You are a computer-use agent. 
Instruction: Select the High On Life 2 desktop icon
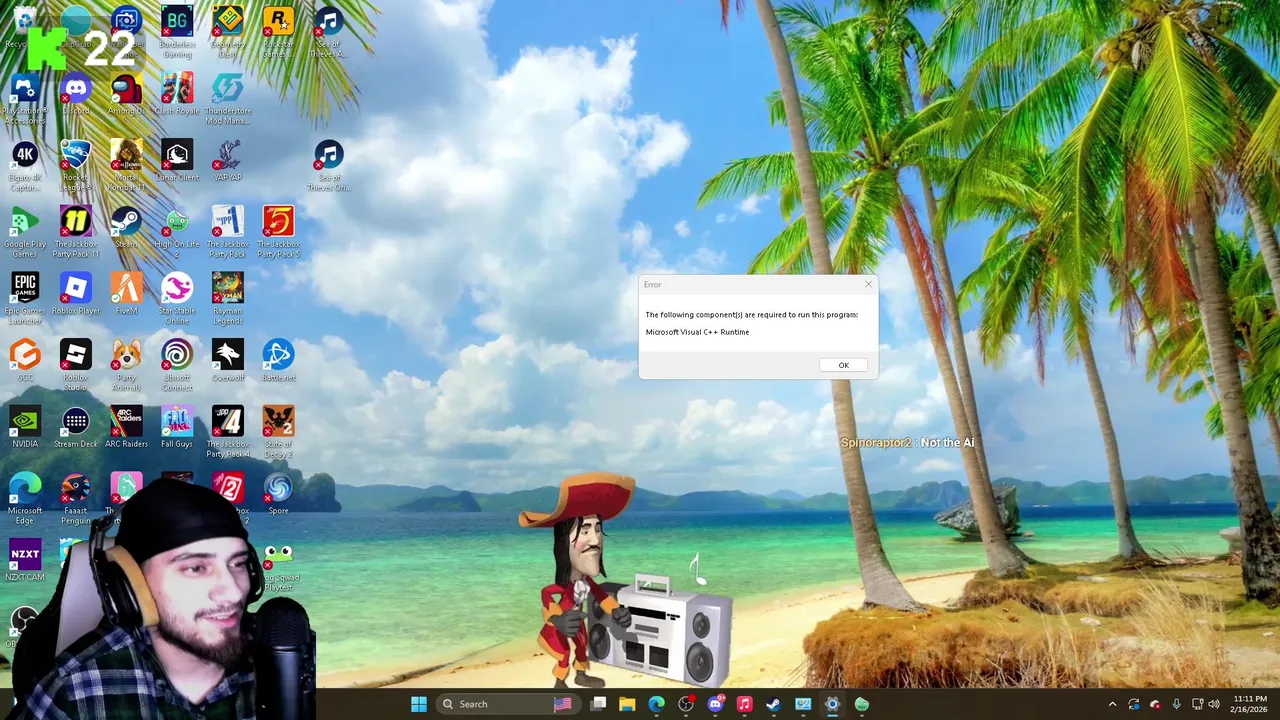(177, 232)
